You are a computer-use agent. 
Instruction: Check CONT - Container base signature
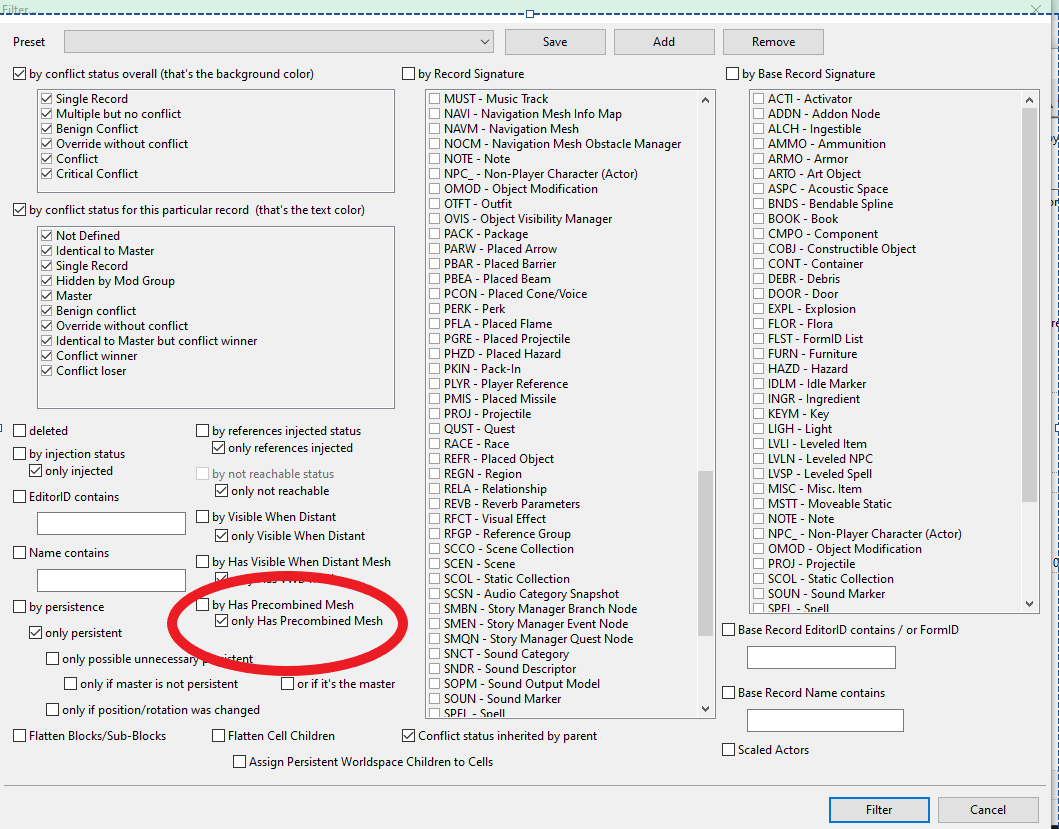759,263
